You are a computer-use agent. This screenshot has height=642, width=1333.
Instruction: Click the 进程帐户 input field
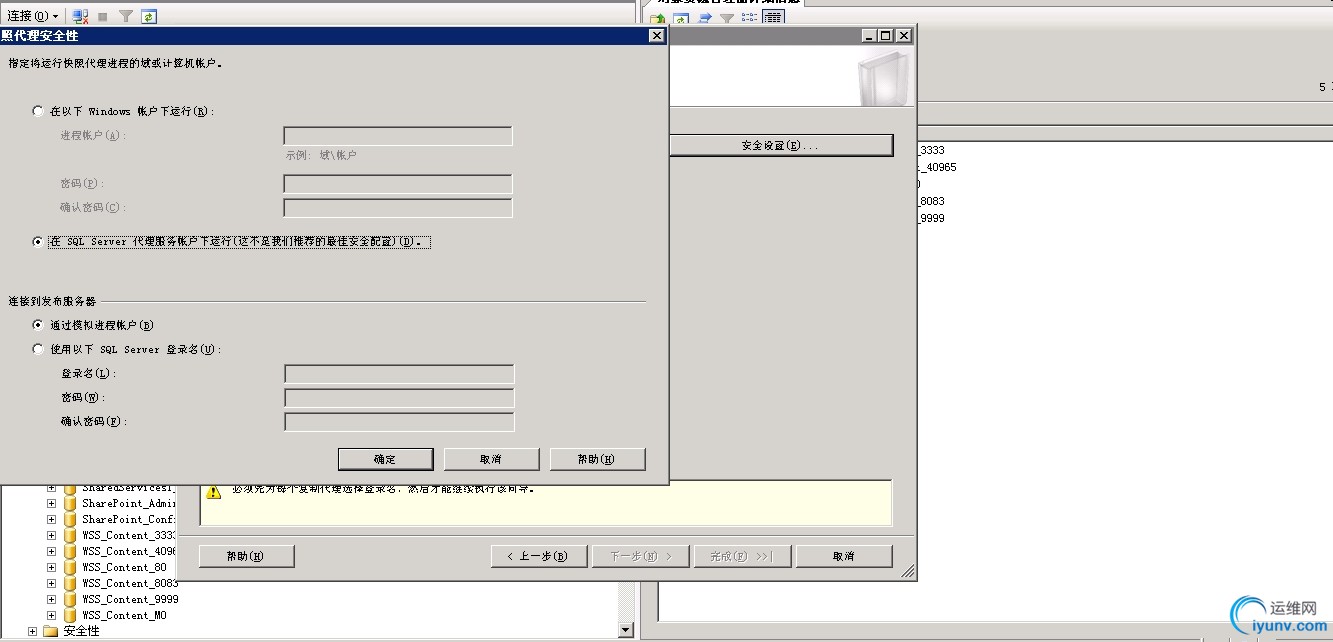pos(398,136)
